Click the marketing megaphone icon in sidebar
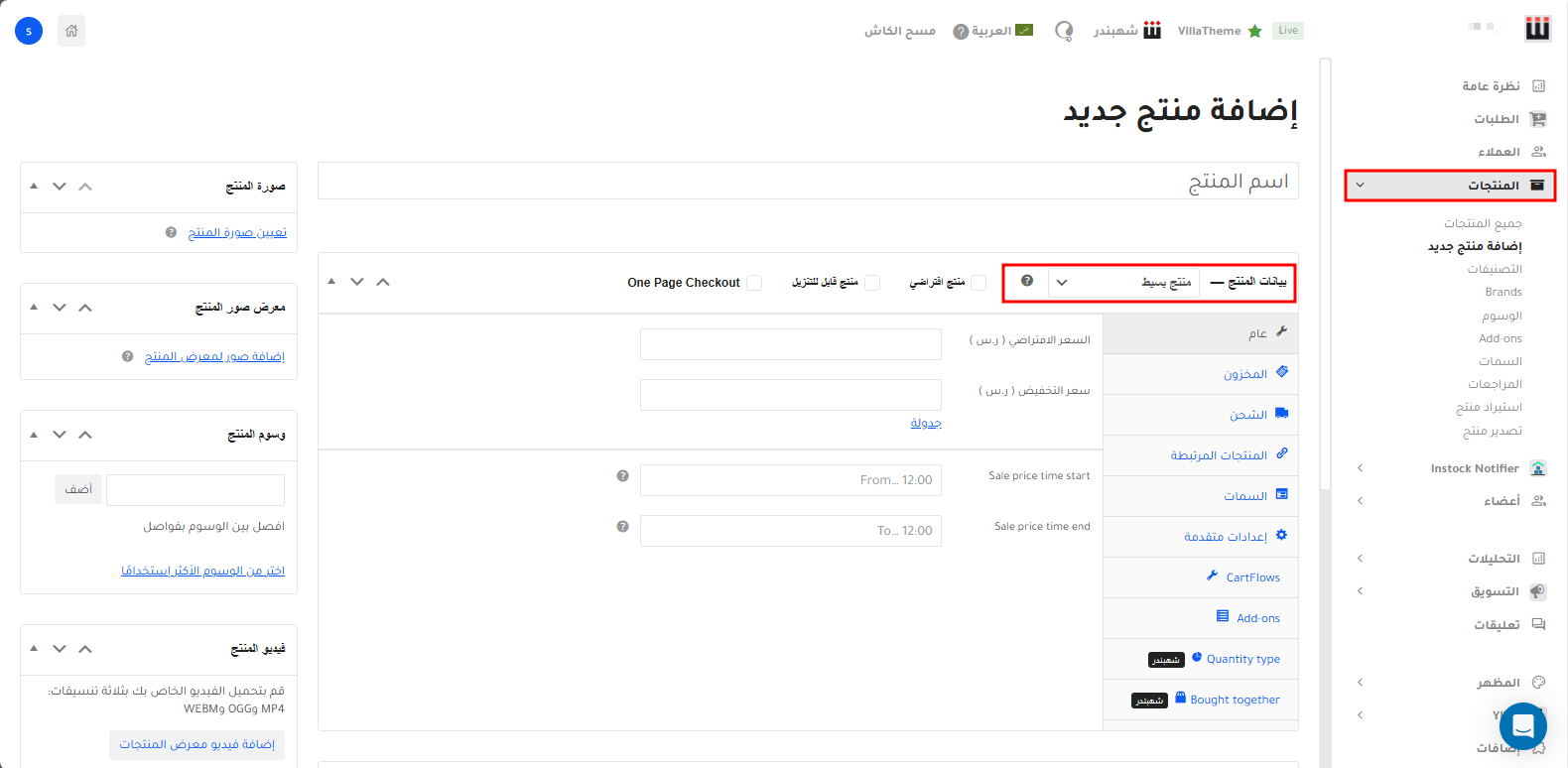The width and height of the screenshot is (1568, 768). [1538, 591]
